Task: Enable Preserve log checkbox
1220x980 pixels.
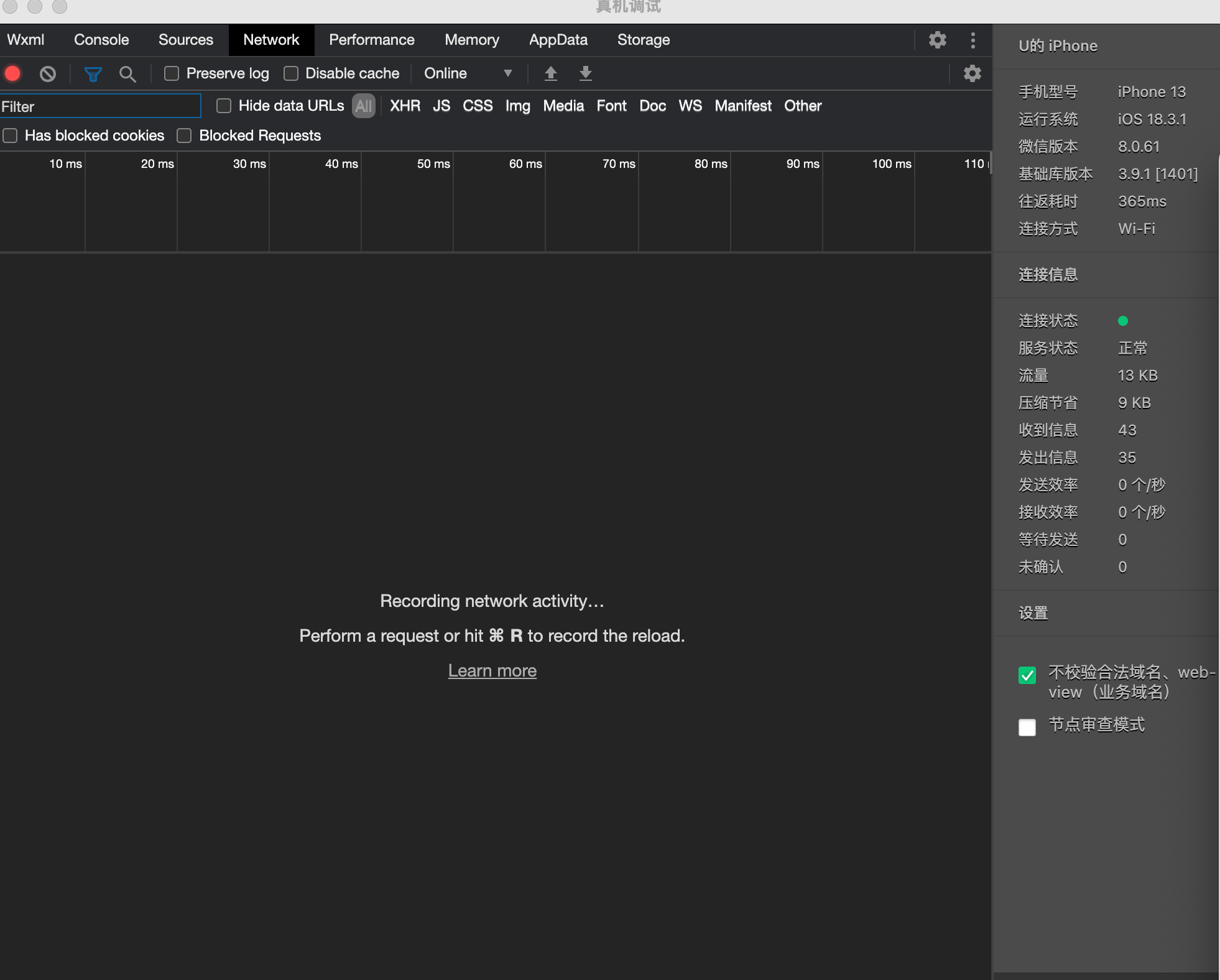Action: click(x=172, y=73)
